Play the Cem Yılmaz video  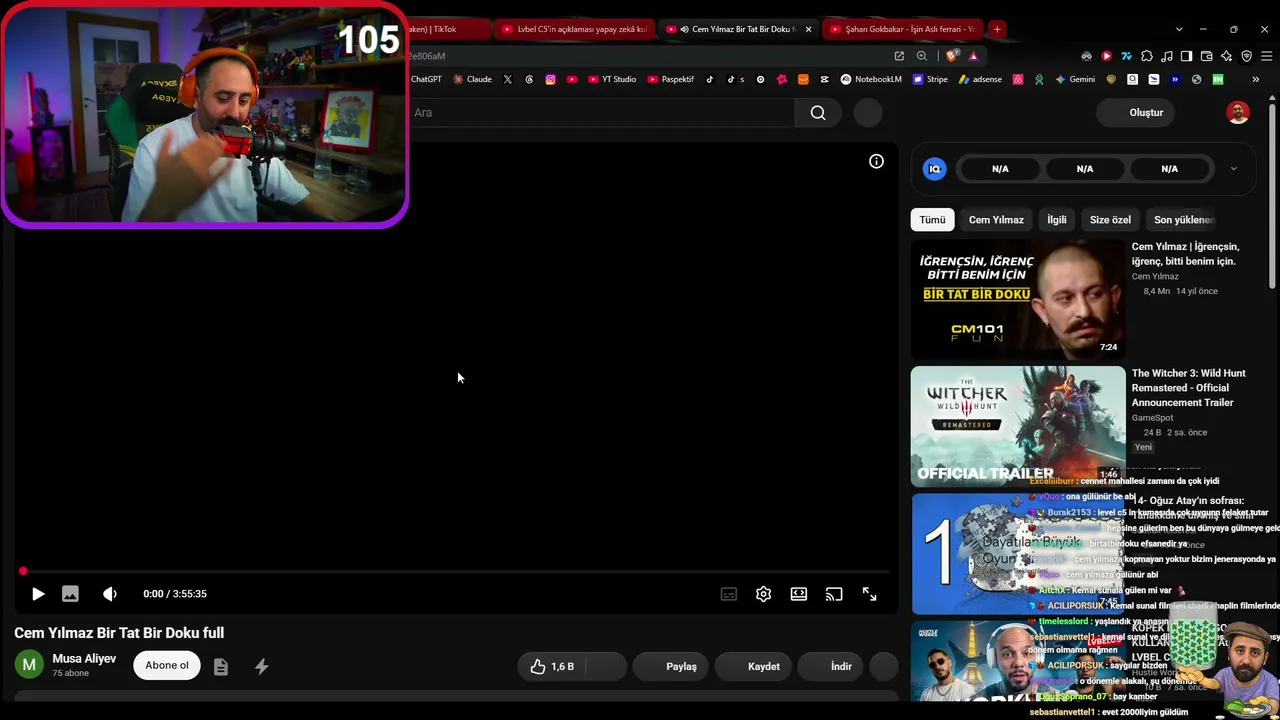(38, 594)
